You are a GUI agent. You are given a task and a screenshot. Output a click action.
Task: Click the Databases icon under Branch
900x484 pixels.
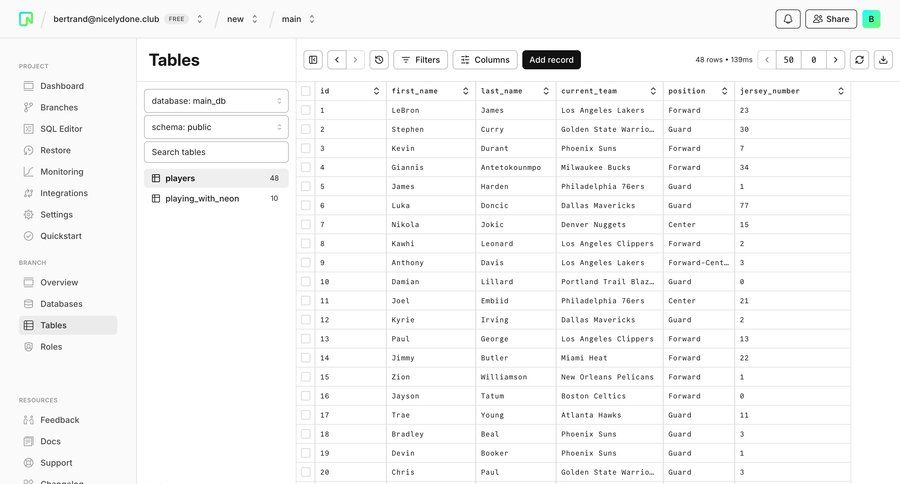[29, 304]
